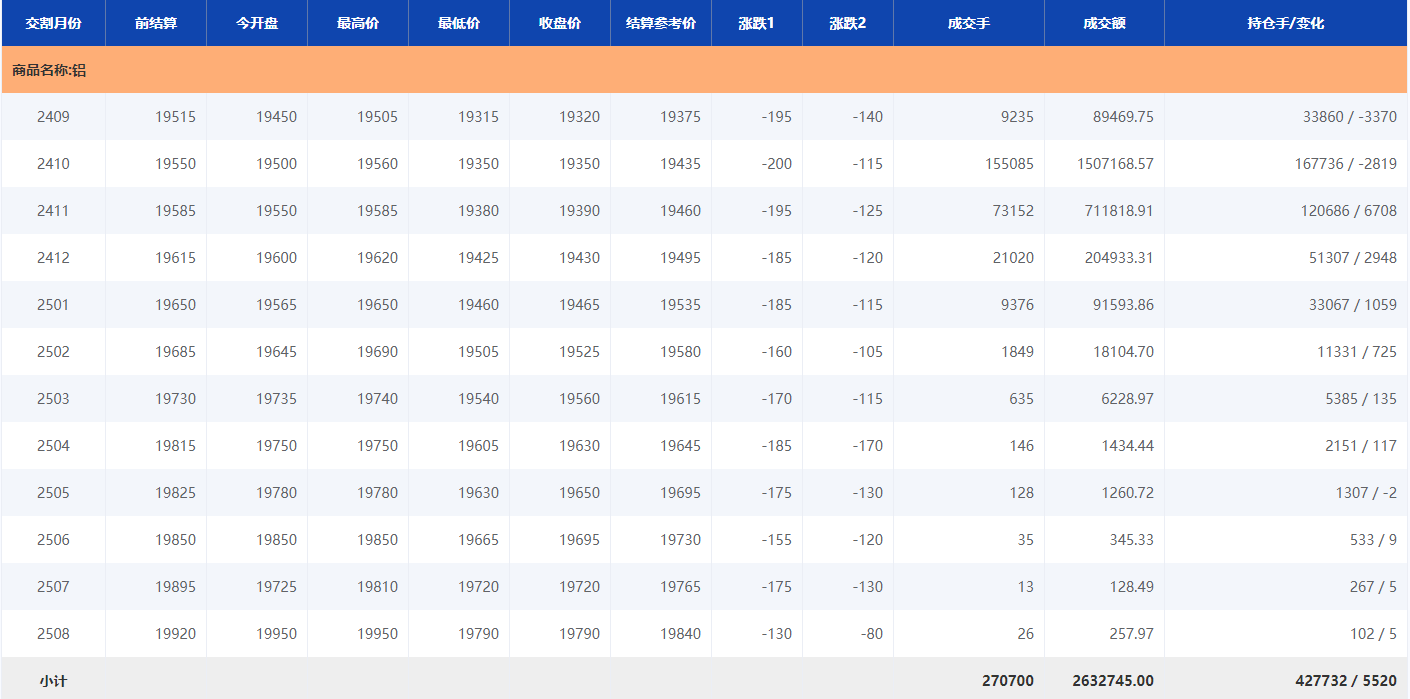
Task: Click the 商品名称:铝 group row
Action: tap(49, 70)
